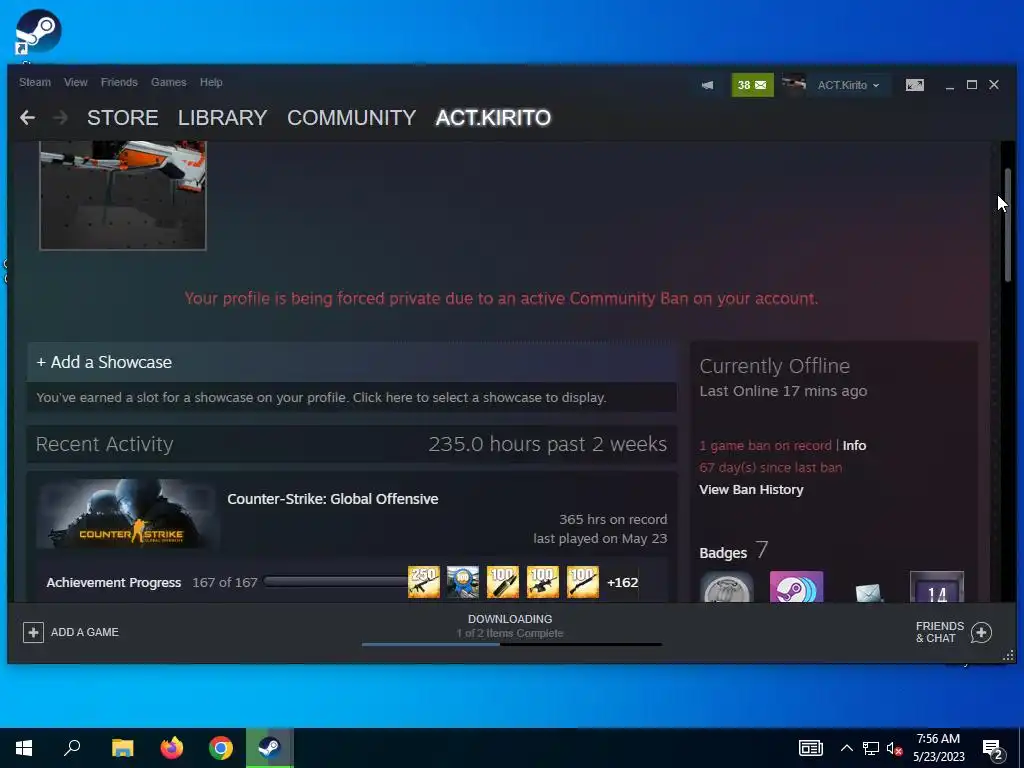Viewport: 1024px width, 768px height.
Task: Open the muted volume tray icon
Action: tap(894, 748)
